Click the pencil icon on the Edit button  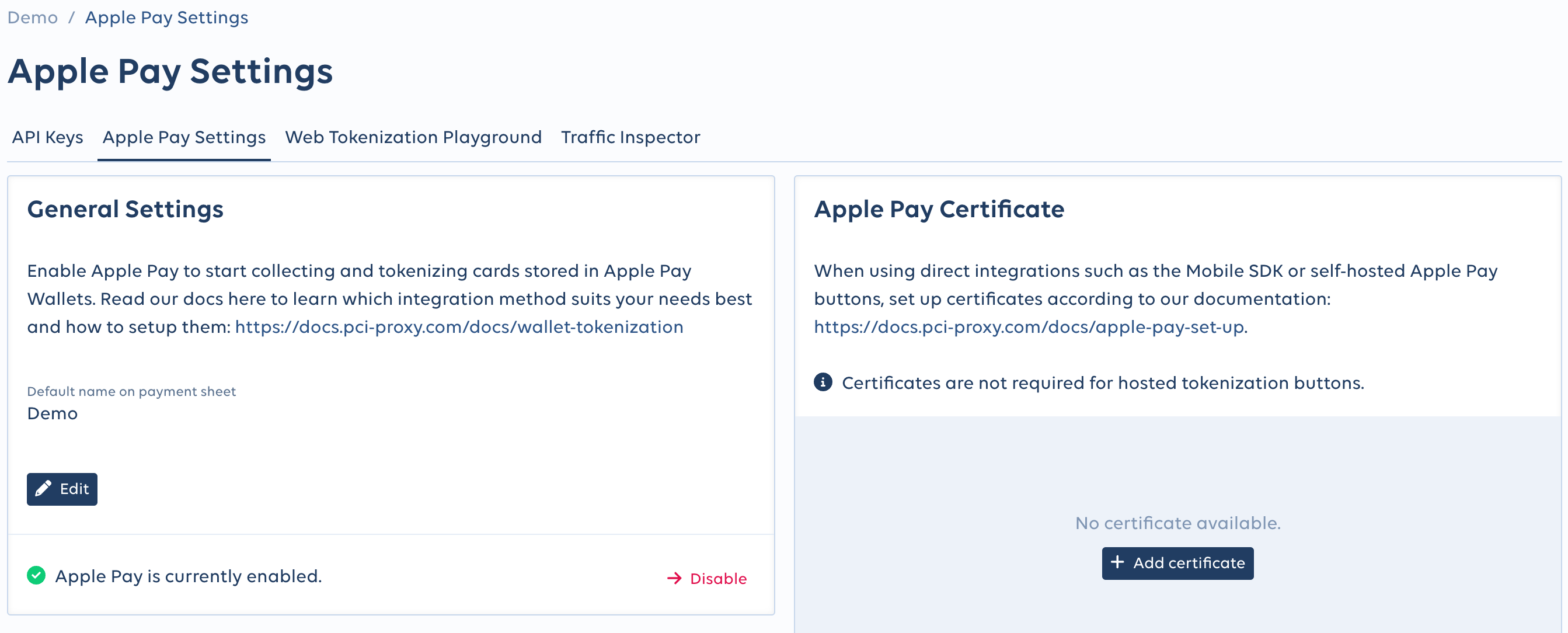[x=43, y=489]
